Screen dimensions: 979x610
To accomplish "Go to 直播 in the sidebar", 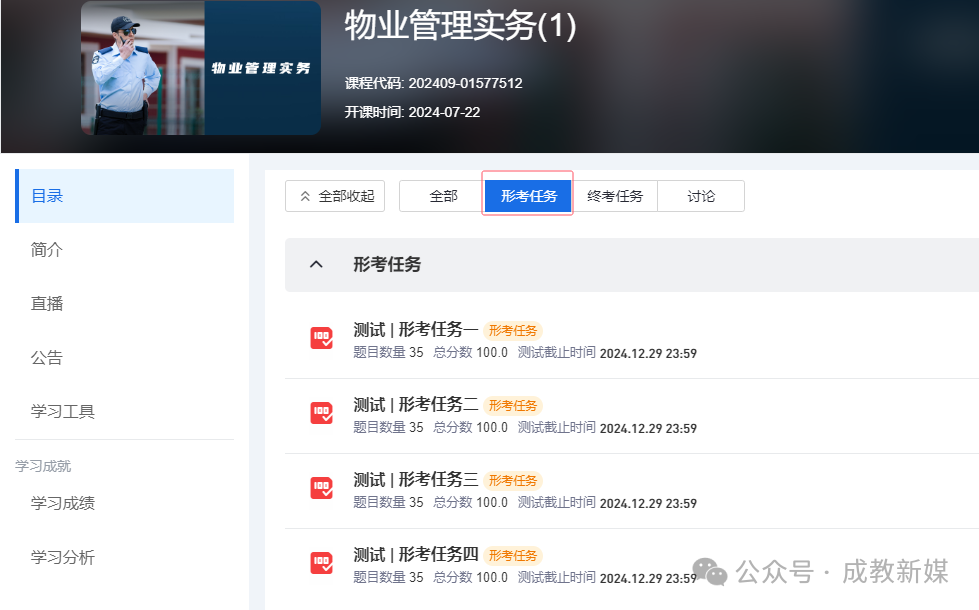I will click(47, 304).
